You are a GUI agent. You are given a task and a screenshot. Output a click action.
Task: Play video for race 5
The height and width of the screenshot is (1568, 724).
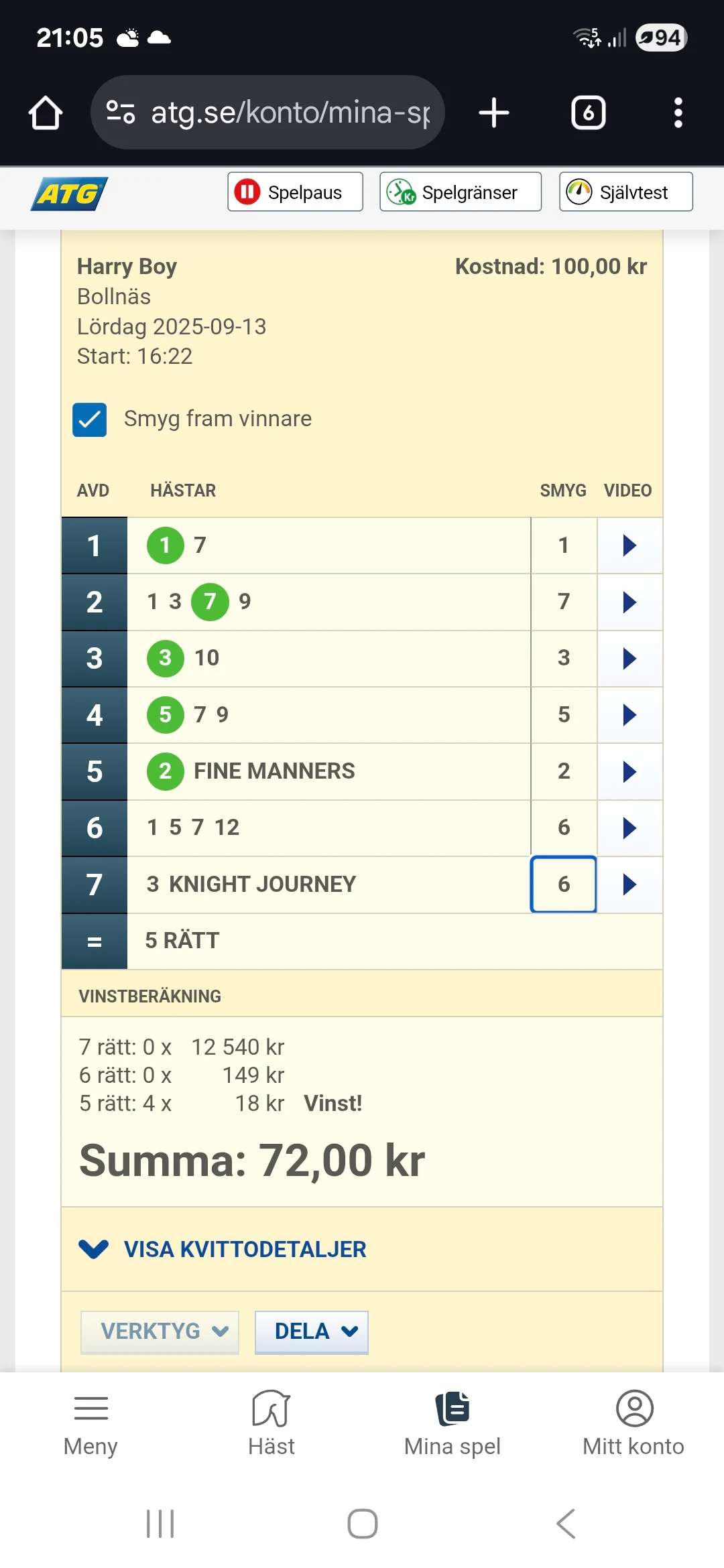click(629, 771)
